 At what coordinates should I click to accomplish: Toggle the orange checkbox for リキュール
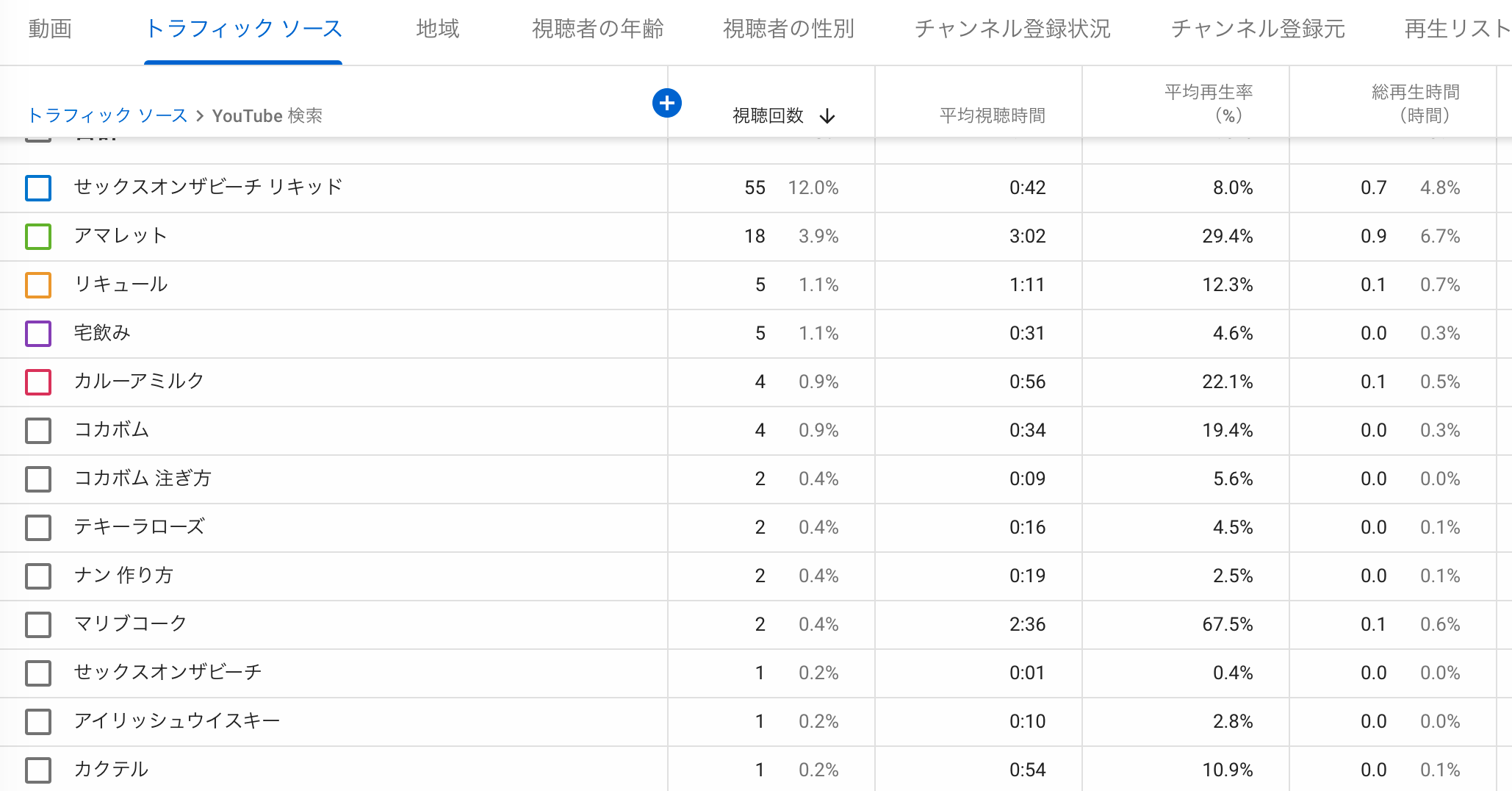pos(38,285)
